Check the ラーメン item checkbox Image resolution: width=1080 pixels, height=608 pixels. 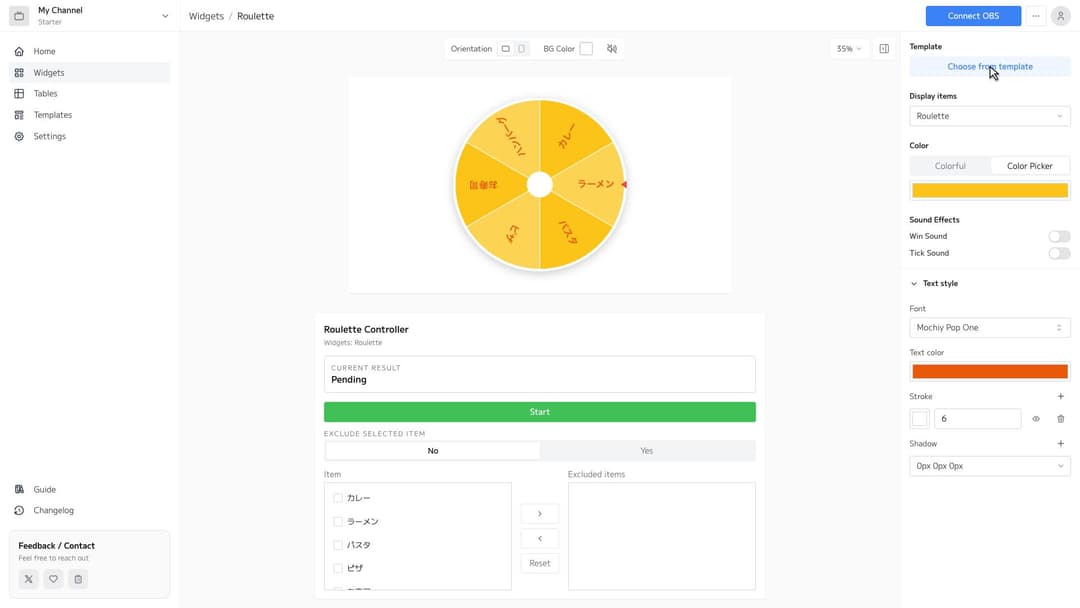point(338,522)
